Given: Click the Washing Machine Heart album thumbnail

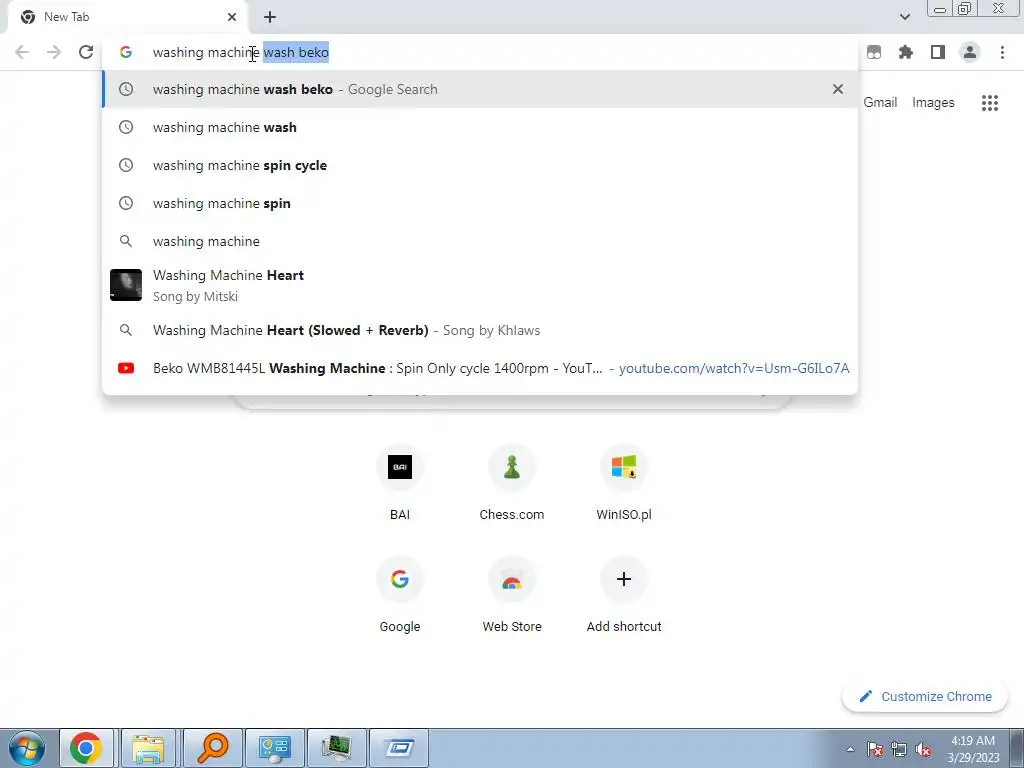Looking at the screenshot, I should point(126,285).
